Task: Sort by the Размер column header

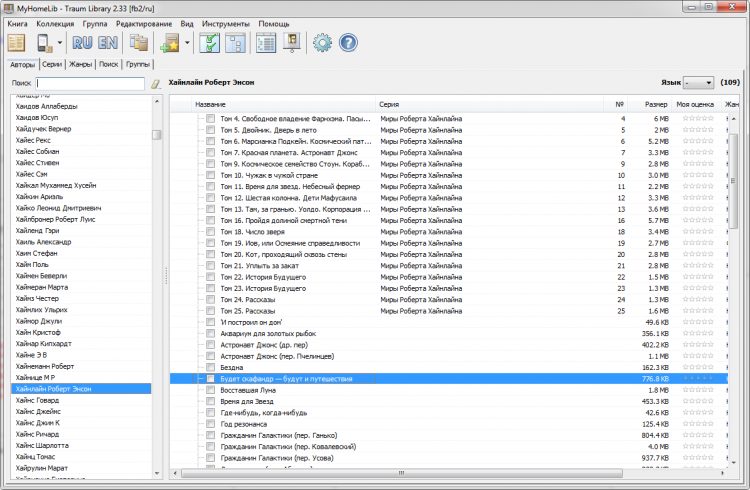Action: pos(650,104)
